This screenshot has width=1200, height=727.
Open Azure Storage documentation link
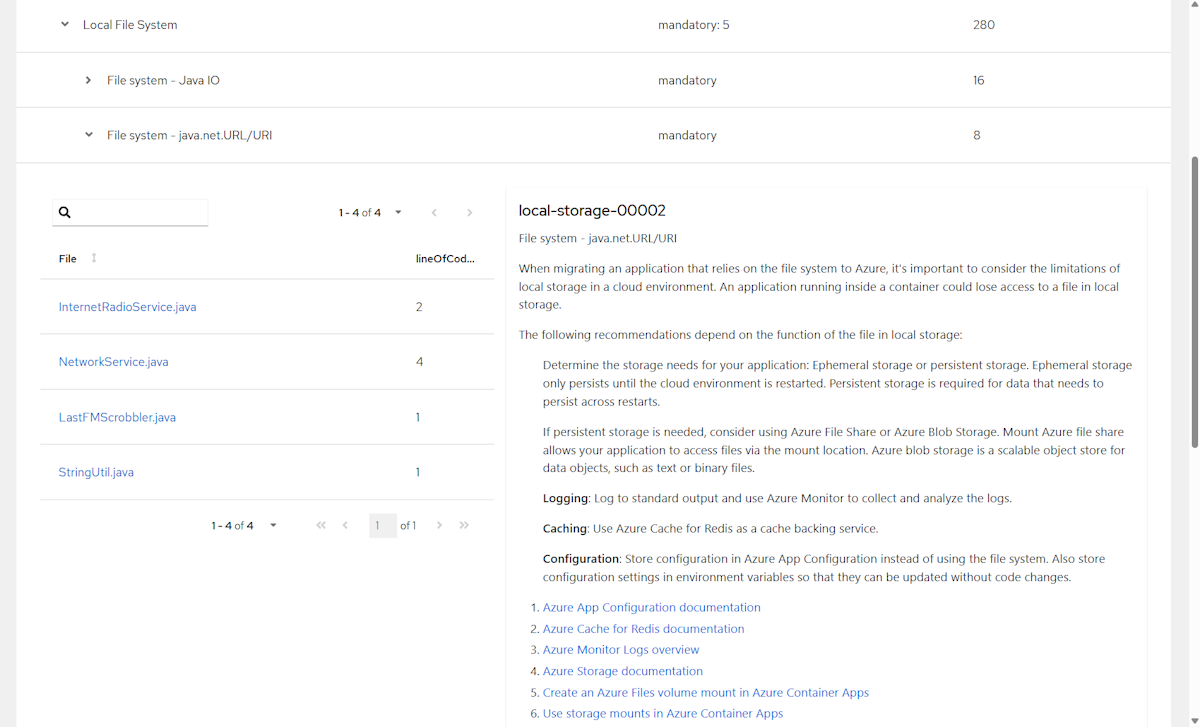(x=622, y=672)
